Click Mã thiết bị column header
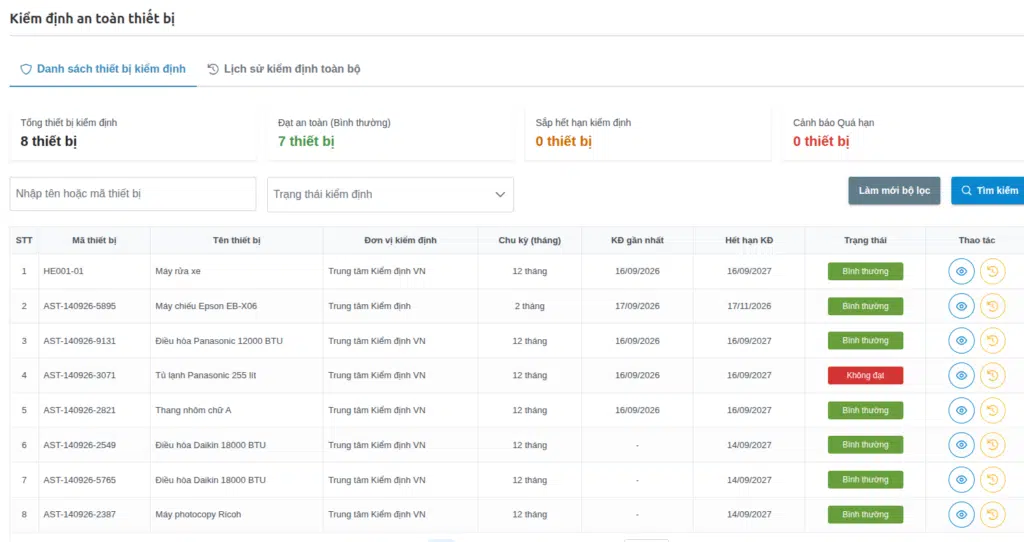 (94, 240)
